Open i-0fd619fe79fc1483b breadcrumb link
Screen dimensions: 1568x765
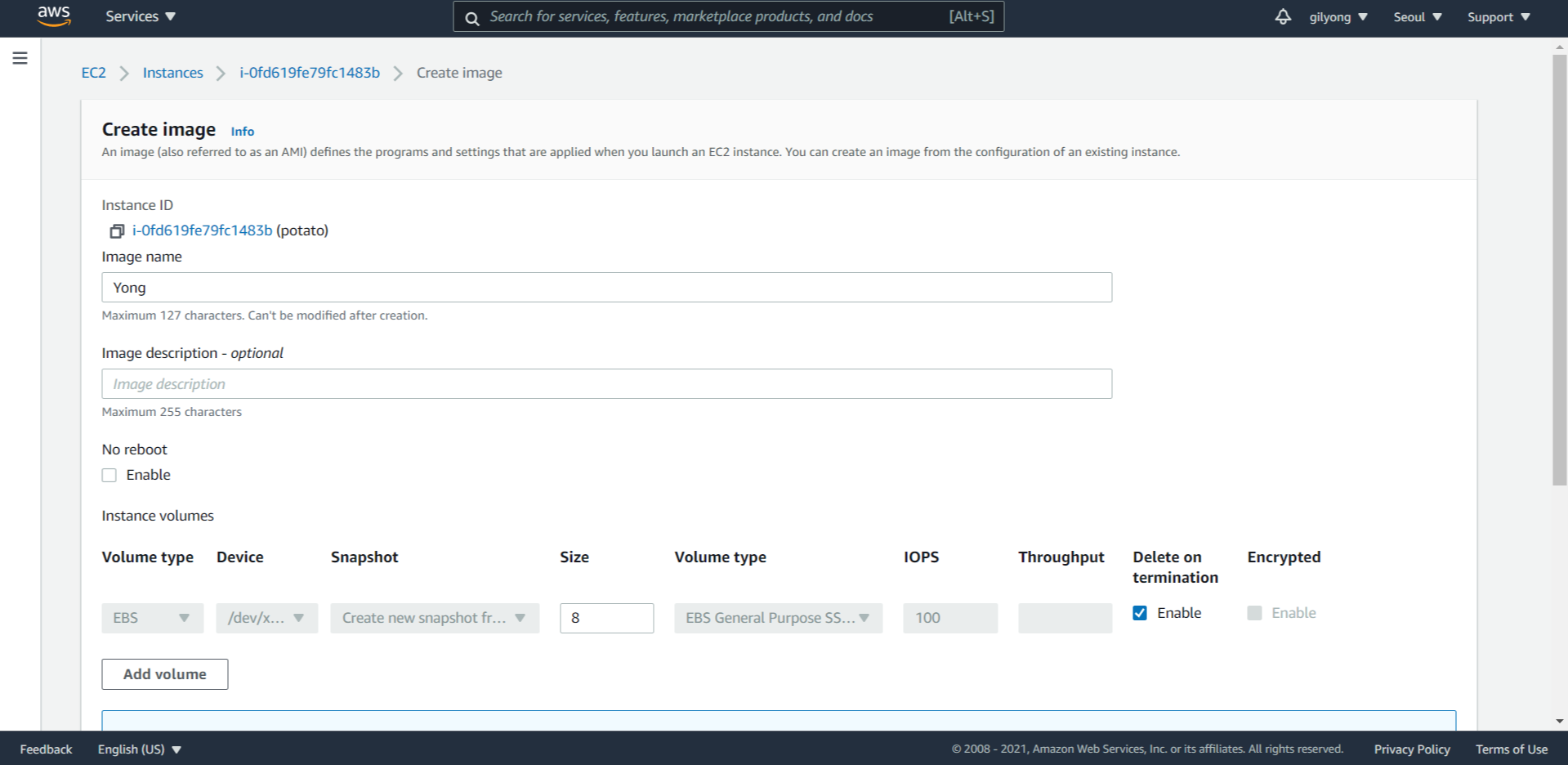(310, 73)
